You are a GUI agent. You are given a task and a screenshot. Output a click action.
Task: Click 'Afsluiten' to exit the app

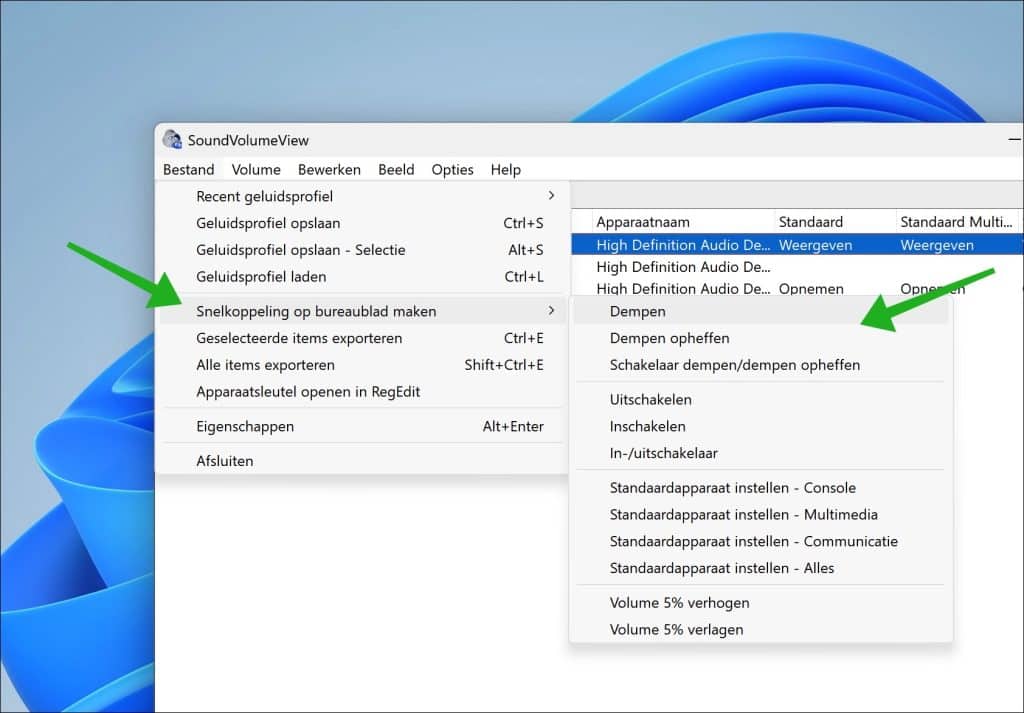pyautogui.click(x=361, y=461)
